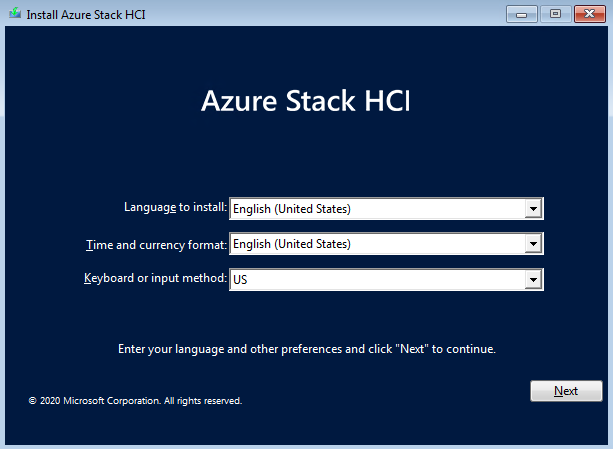Click the Microsoft Corporation copyright notice

pos(135,401)
